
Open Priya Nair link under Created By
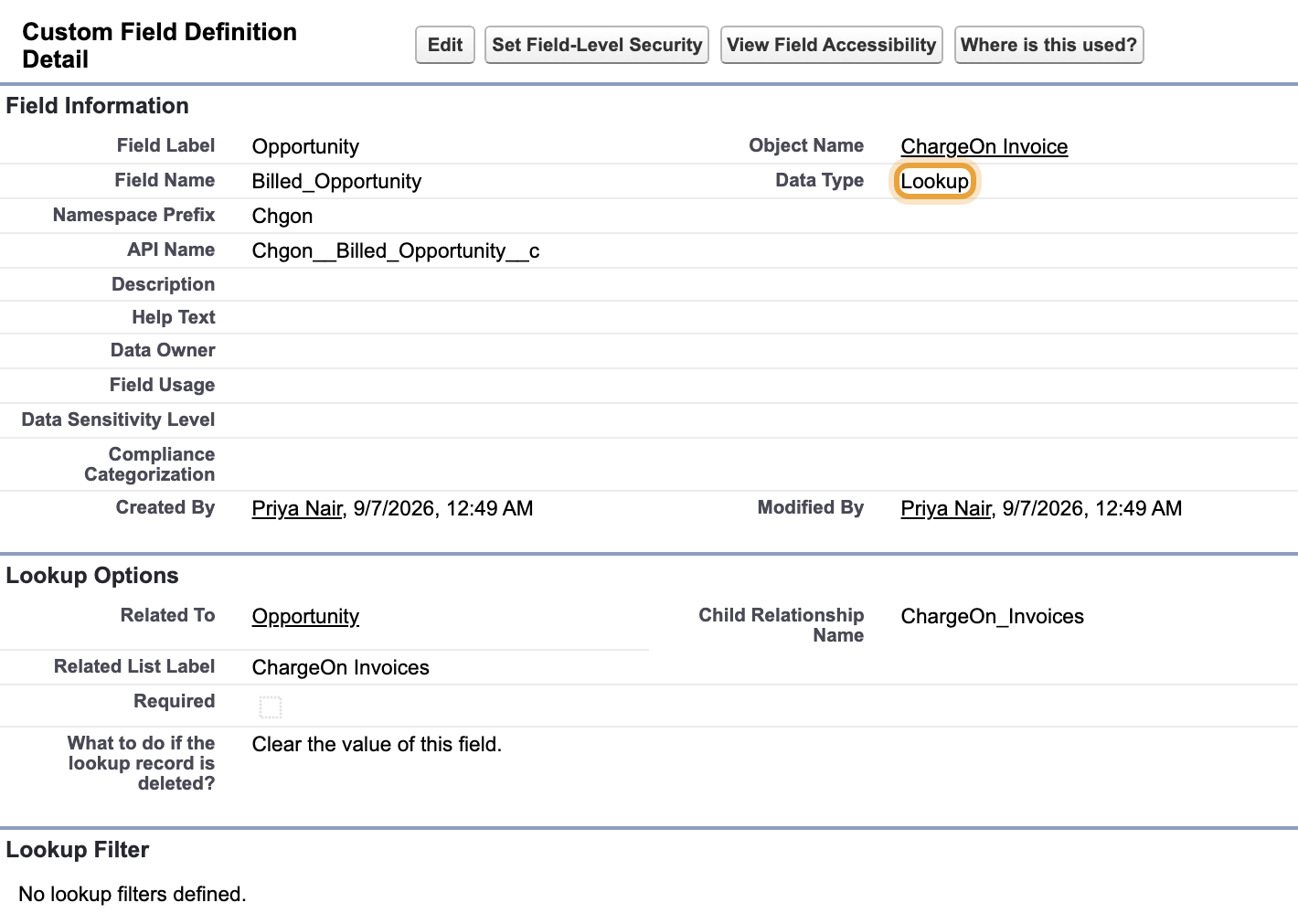297,508
